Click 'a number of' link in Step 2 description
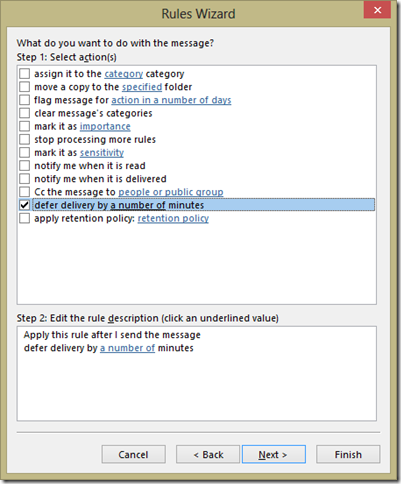Image resolution: width=401 pixels, height=484 pixels. pos(127,348)
